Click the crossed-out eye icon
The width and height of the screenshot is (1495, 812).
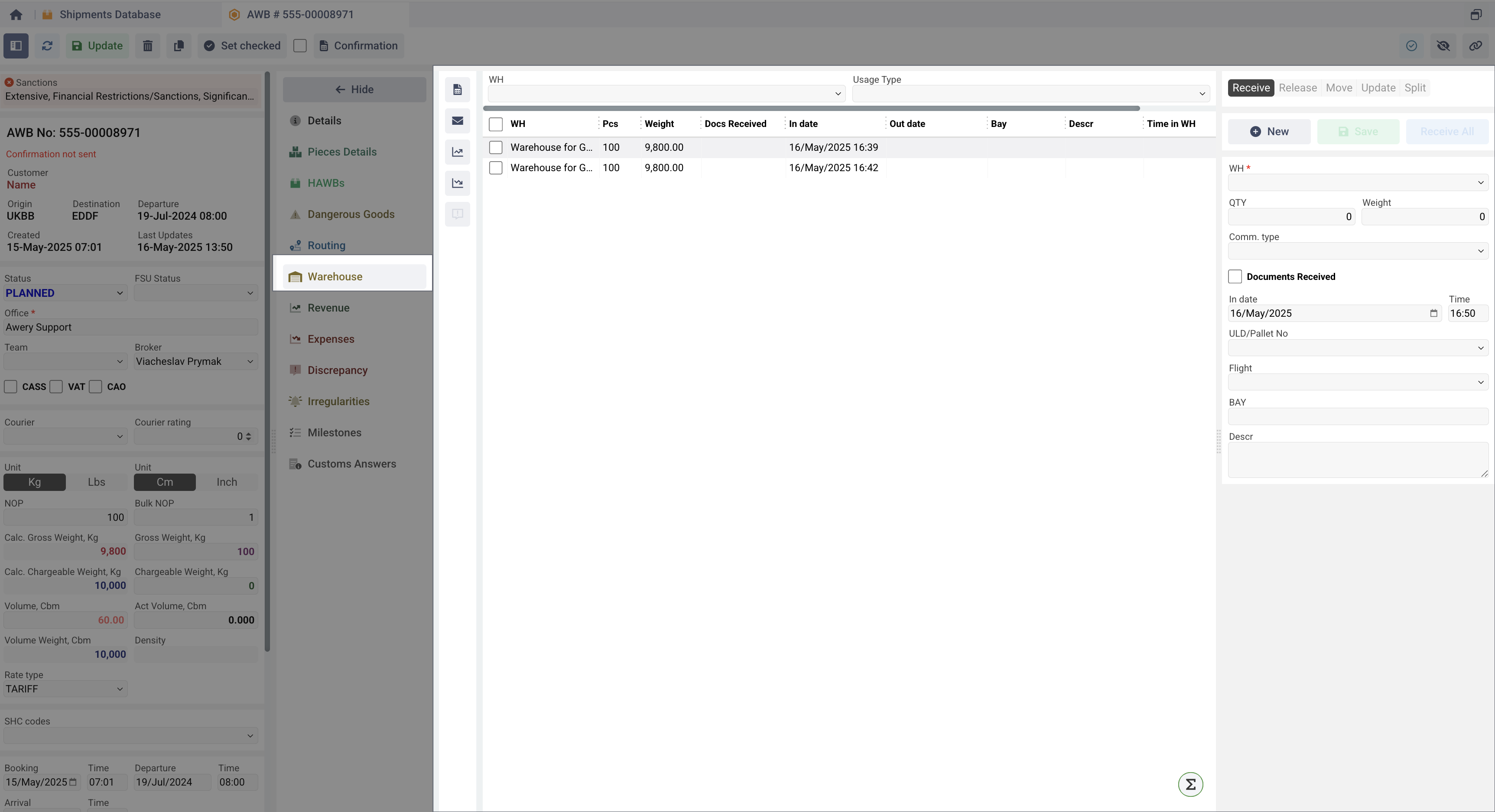1443,46
